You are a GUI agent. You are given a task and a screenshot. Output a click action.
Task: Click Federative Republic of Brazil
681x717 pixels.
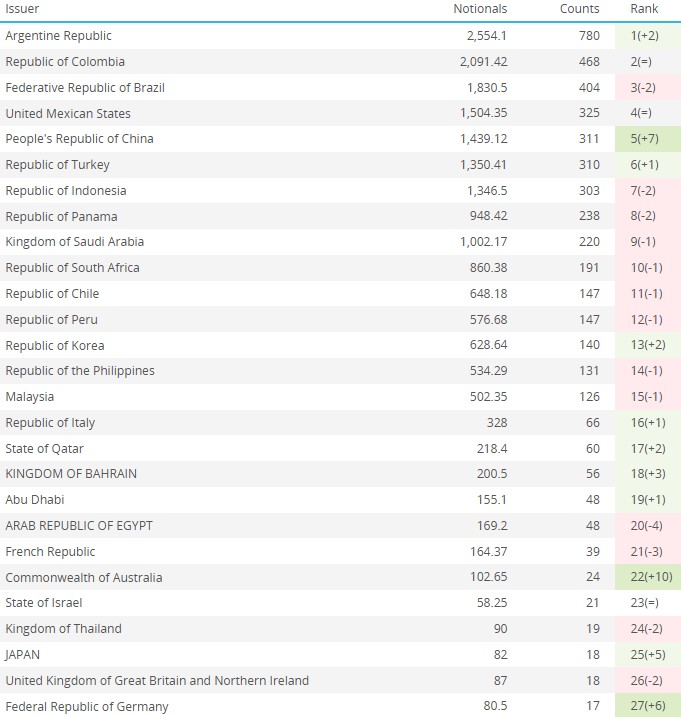[x=85, y=88]
